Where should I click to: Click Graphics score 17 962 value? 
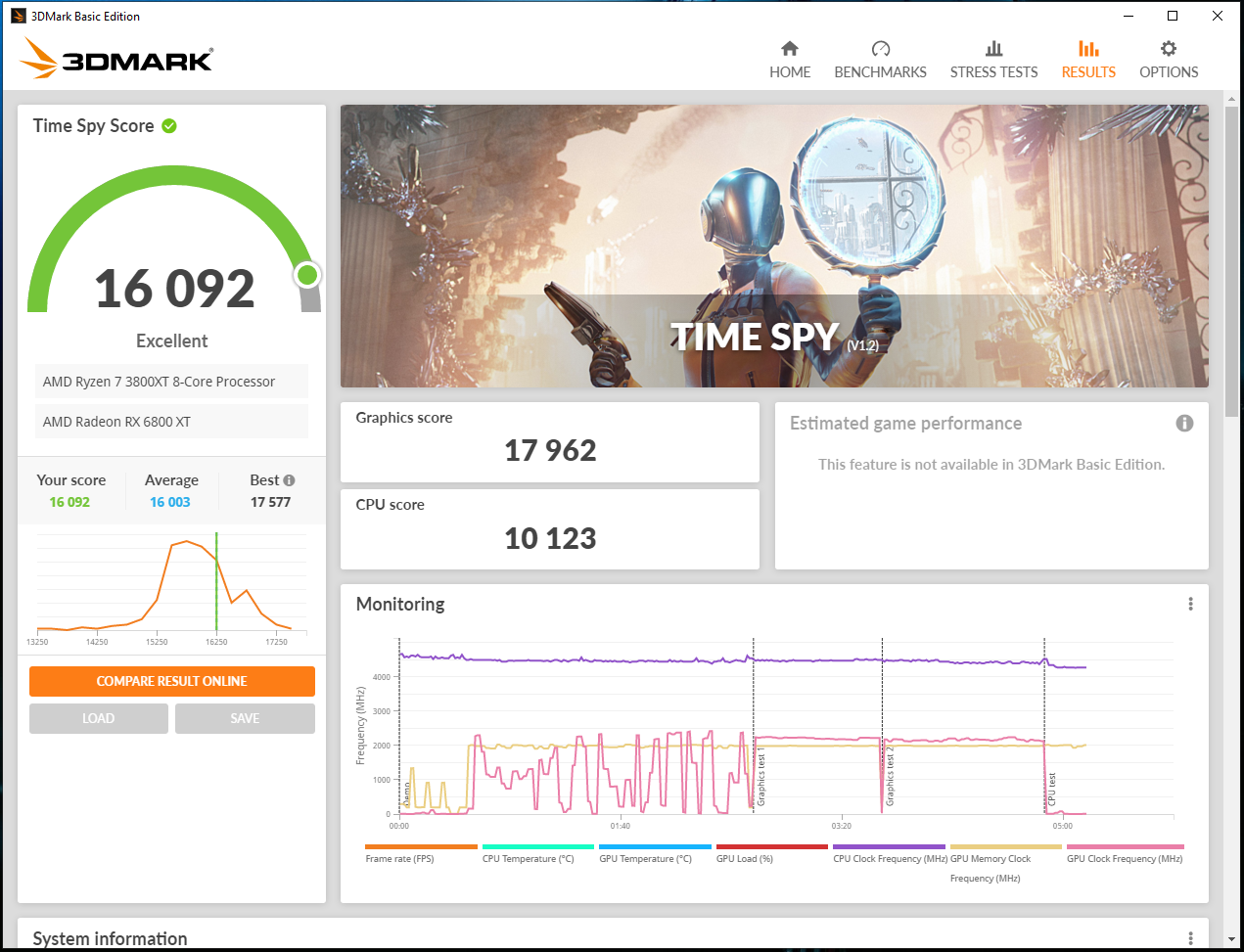(x=550, y=450)
